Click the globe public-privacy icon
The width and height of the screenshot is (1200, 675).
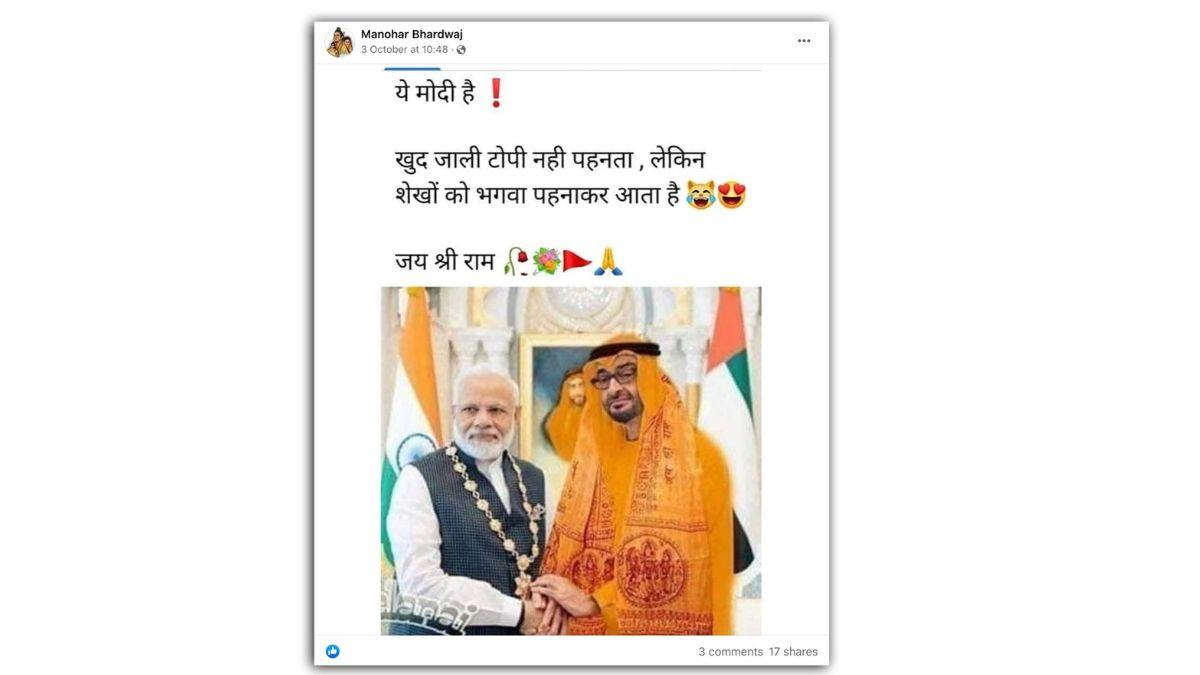click(x=461, y=50)
